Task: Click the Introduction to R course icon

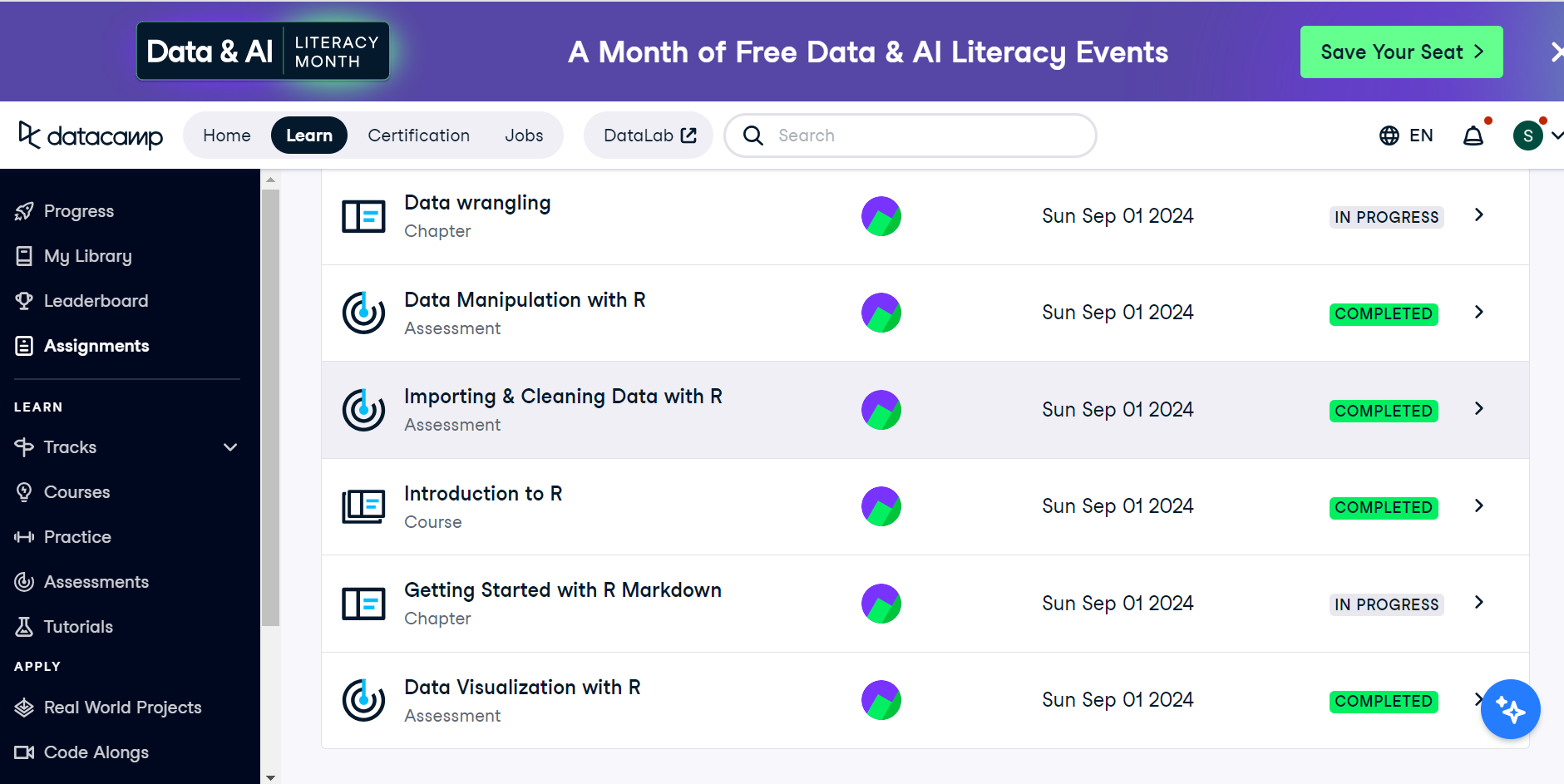Action: [363, 506]
